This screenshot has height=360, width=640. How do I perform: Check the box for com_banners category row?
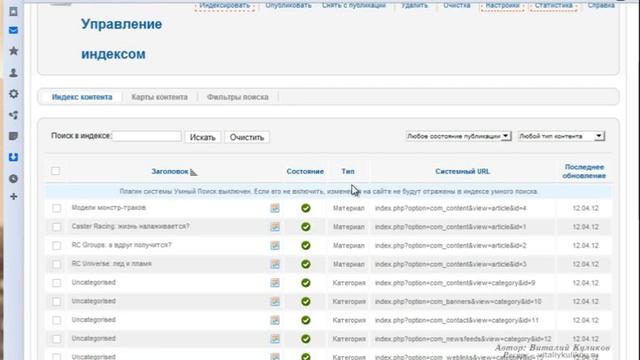pos(56,302)
